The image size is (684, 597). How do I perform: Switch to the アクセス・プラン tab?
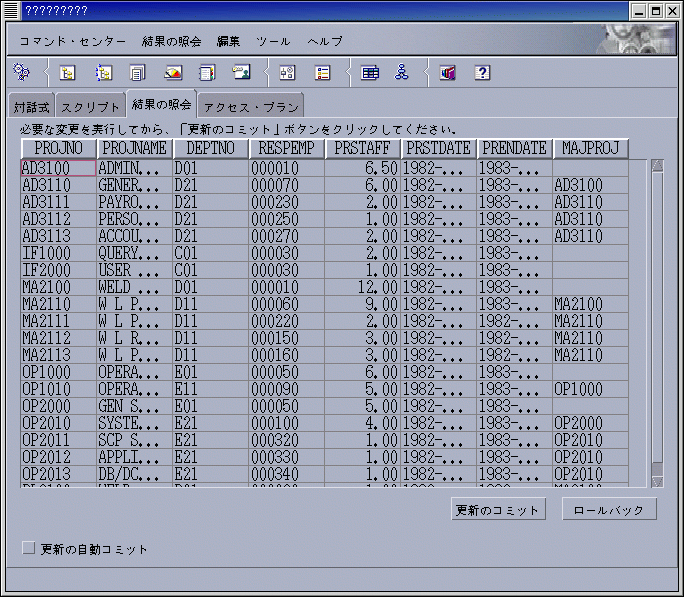click(x=251, y=106)
